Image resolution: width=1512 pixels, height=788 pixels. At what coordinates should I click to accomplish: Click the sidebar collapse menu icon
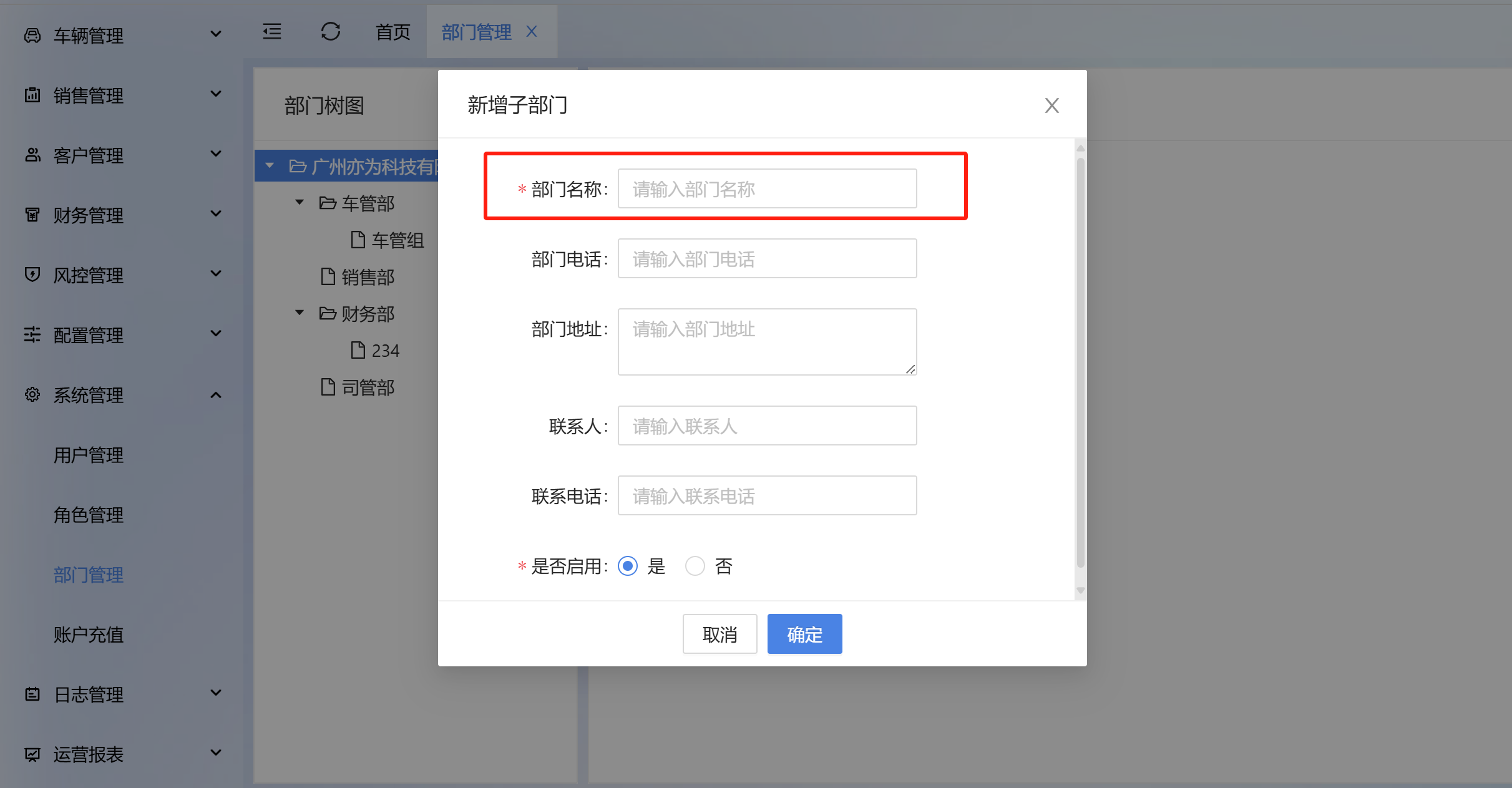tap(272, 32)
